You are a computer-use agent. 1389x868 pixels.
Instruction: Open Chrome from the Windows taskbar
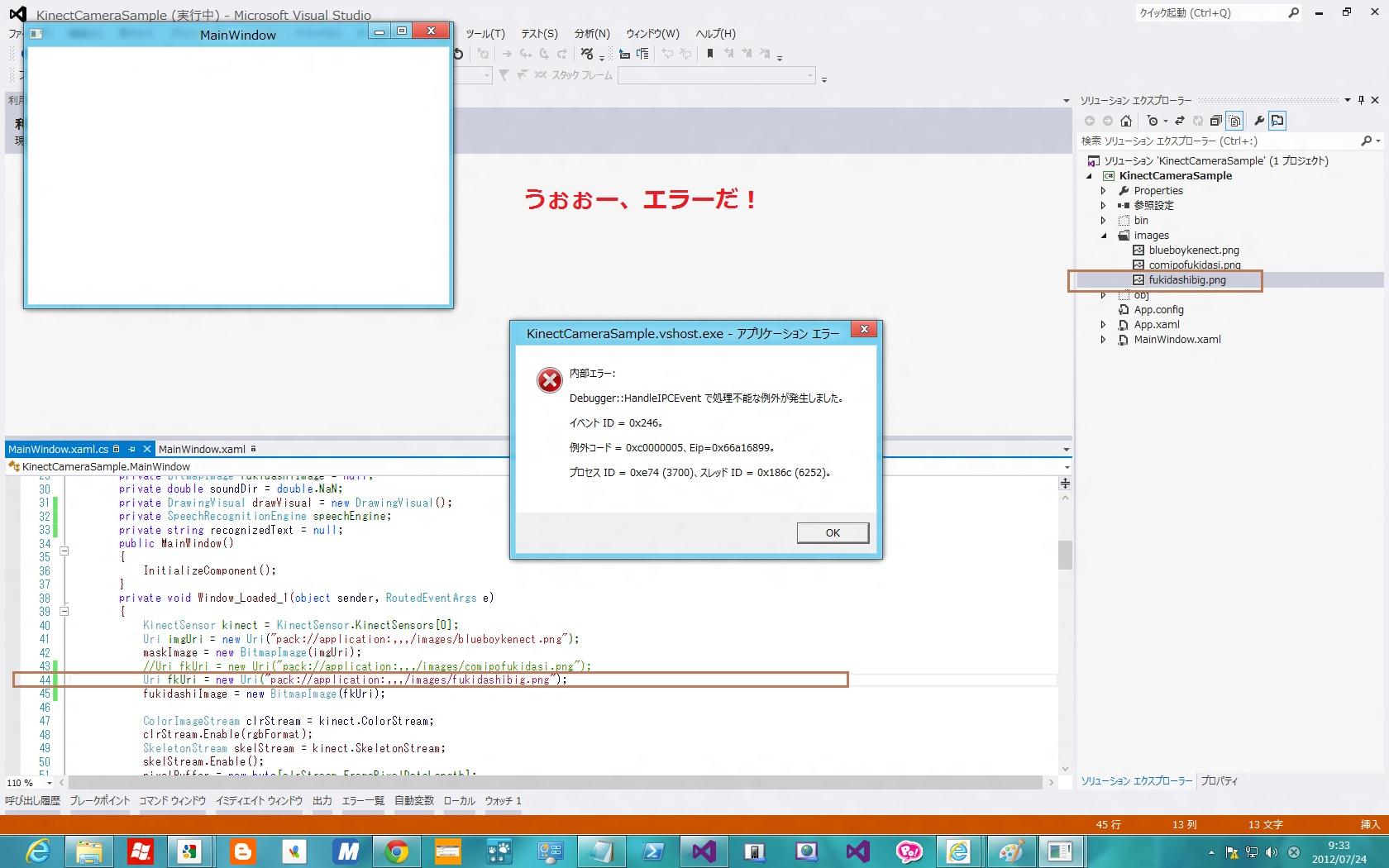click(396, 851)
